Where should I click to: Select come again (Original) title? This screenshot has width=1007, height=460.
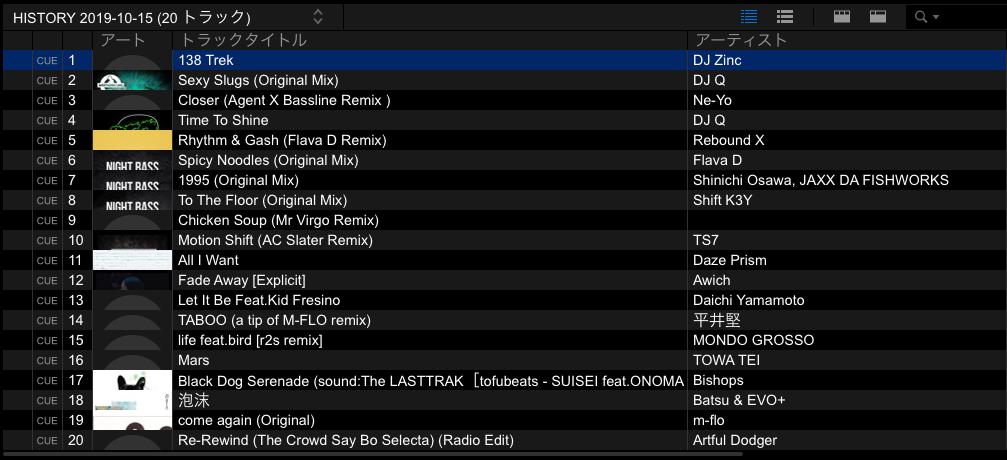point(246,420)
